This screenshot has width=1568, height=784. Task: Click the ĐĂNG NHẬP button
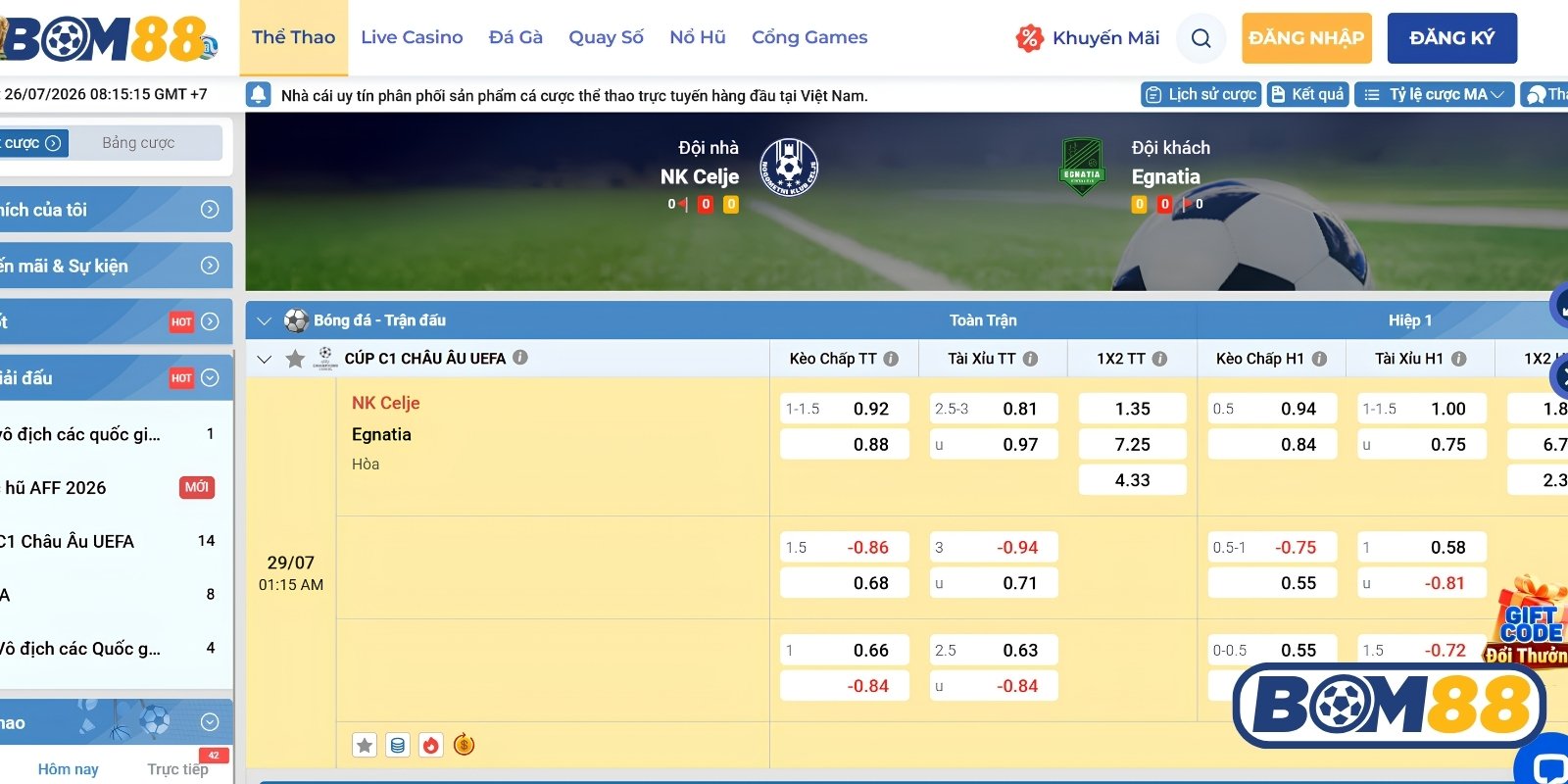coord(1306,38)
